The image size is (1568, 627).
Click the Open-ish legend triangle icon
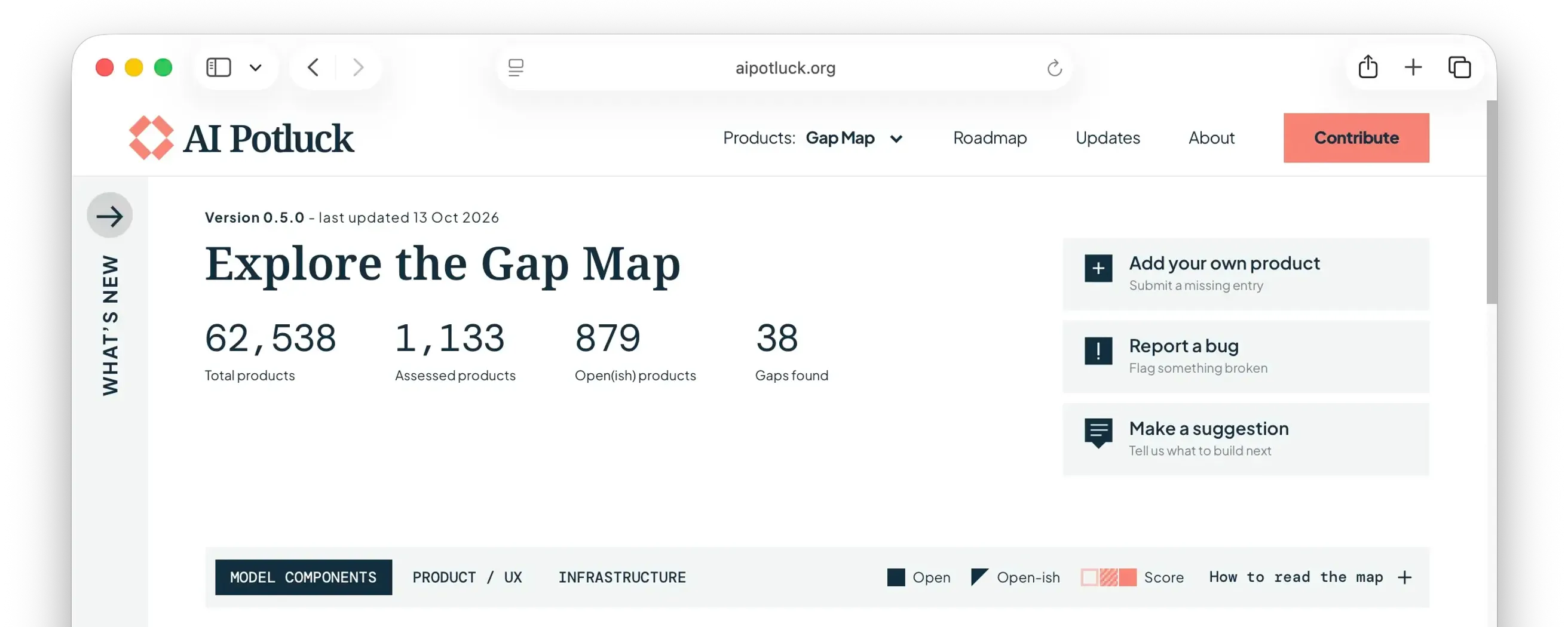click(979, 577)
